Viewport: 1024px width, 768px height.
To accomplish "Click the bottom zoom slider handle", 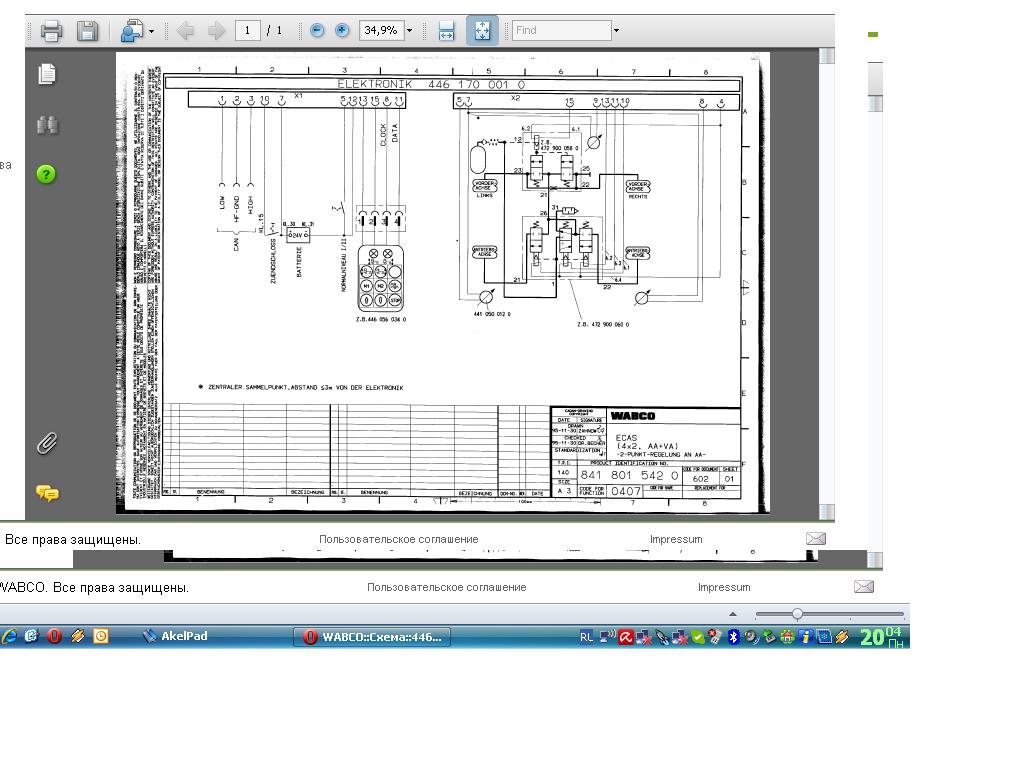I will [x=797, y=614].
